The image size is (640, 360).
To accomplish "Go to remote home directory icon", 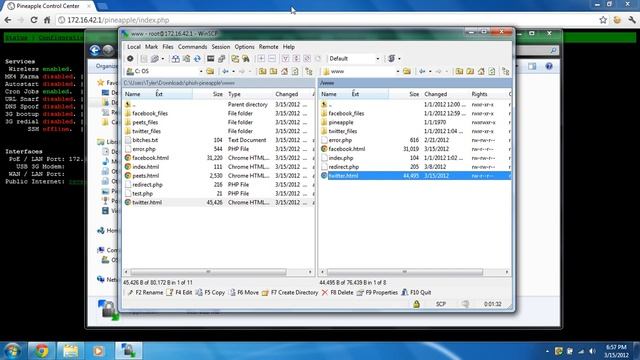I will 481,71.
